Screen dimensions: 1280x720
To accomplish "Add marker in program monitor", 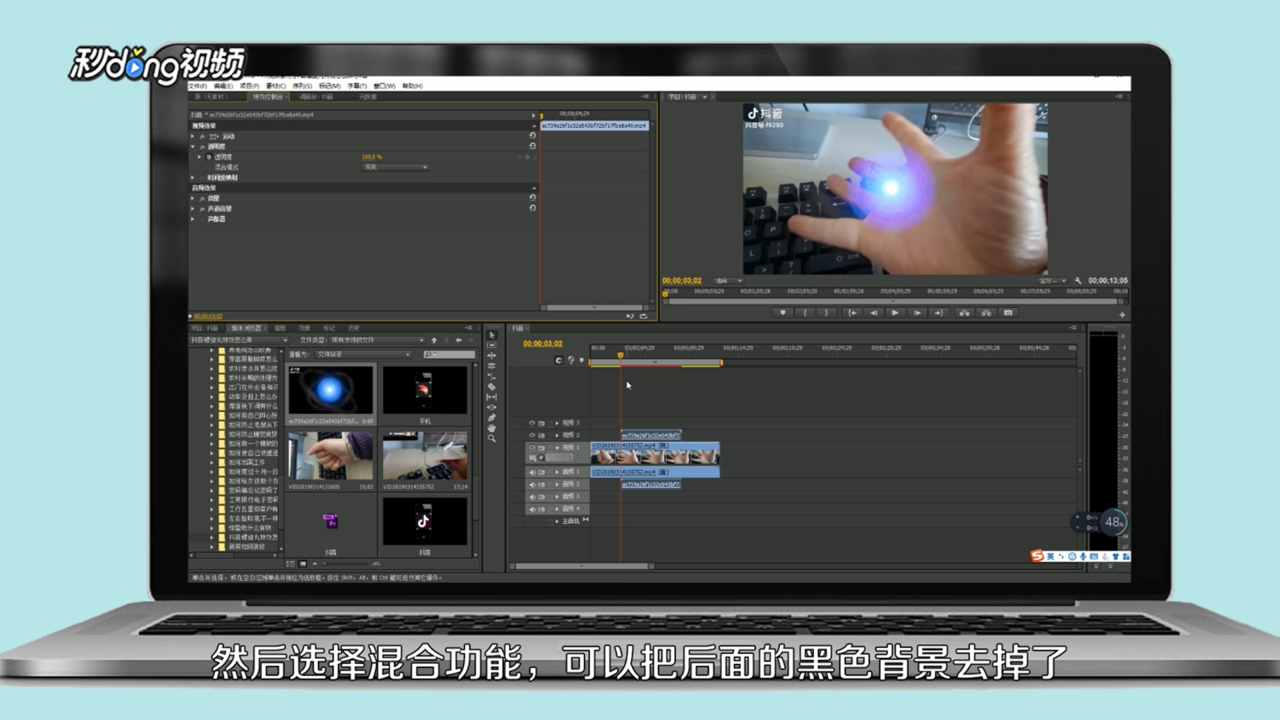I will pos(783,313).
